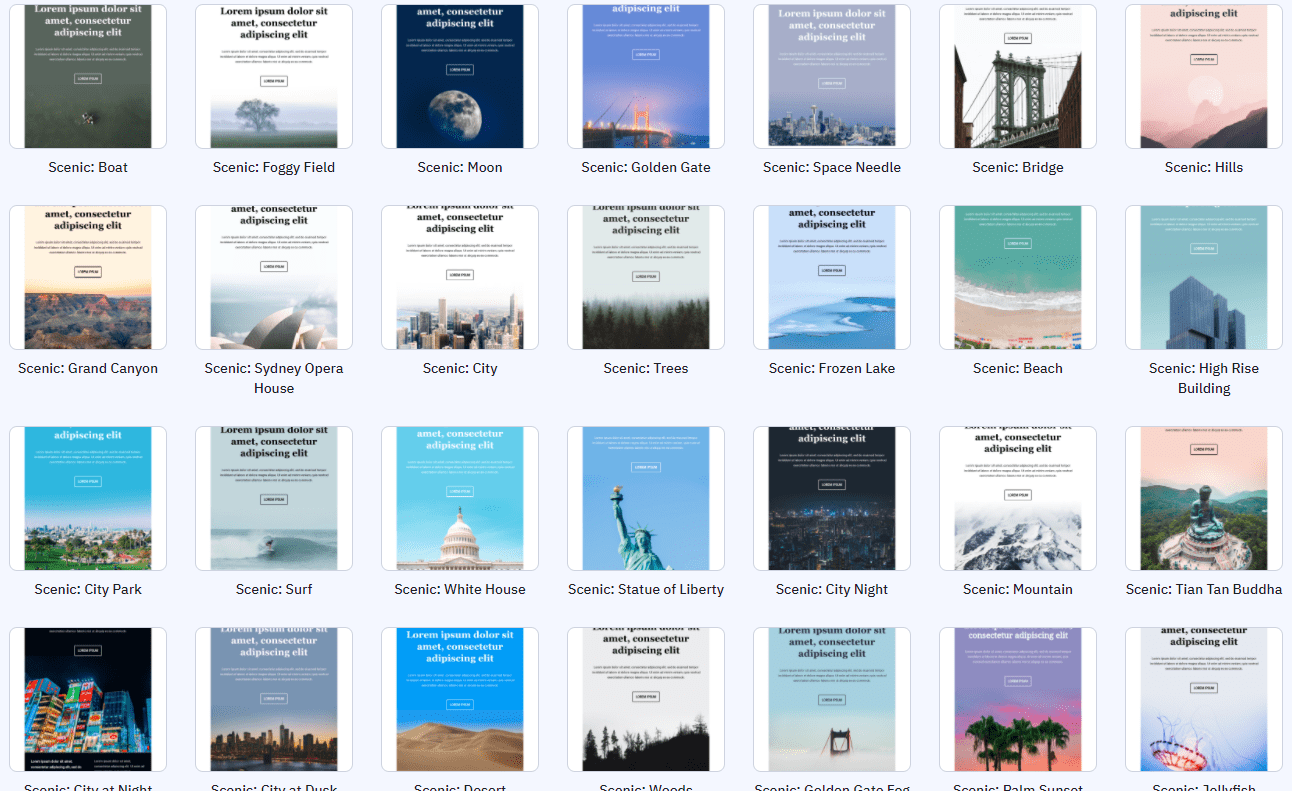Click the "Scenic: Boat" caption text

point(88,167)
